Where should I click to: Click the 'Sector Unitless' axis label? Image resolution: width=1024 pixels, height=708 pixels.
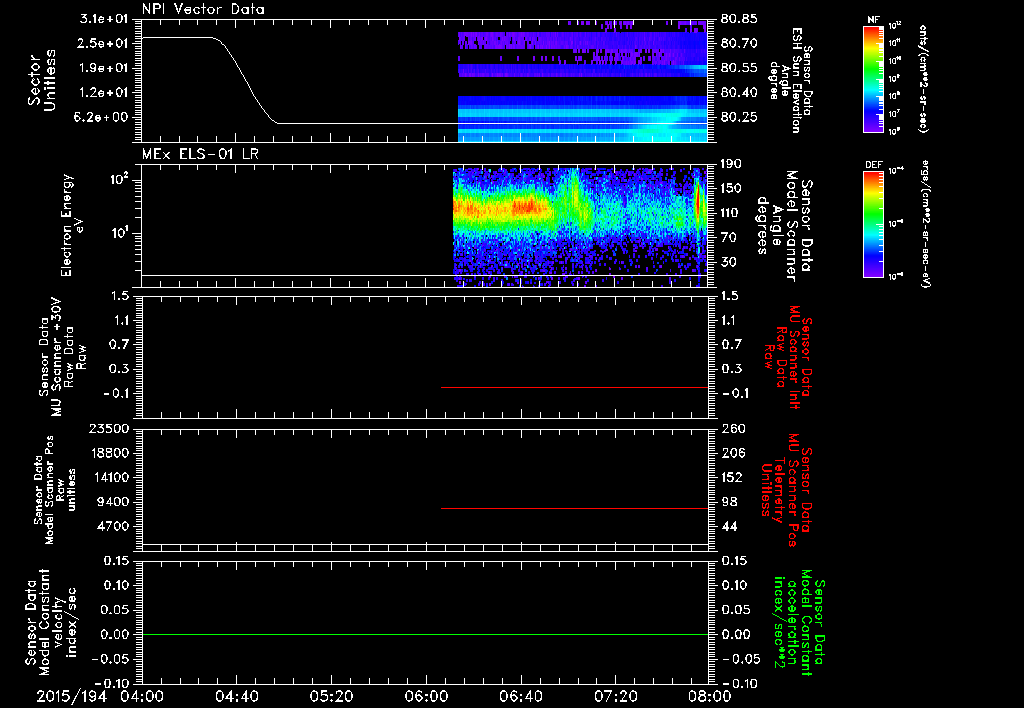click(x=42, y=80)
